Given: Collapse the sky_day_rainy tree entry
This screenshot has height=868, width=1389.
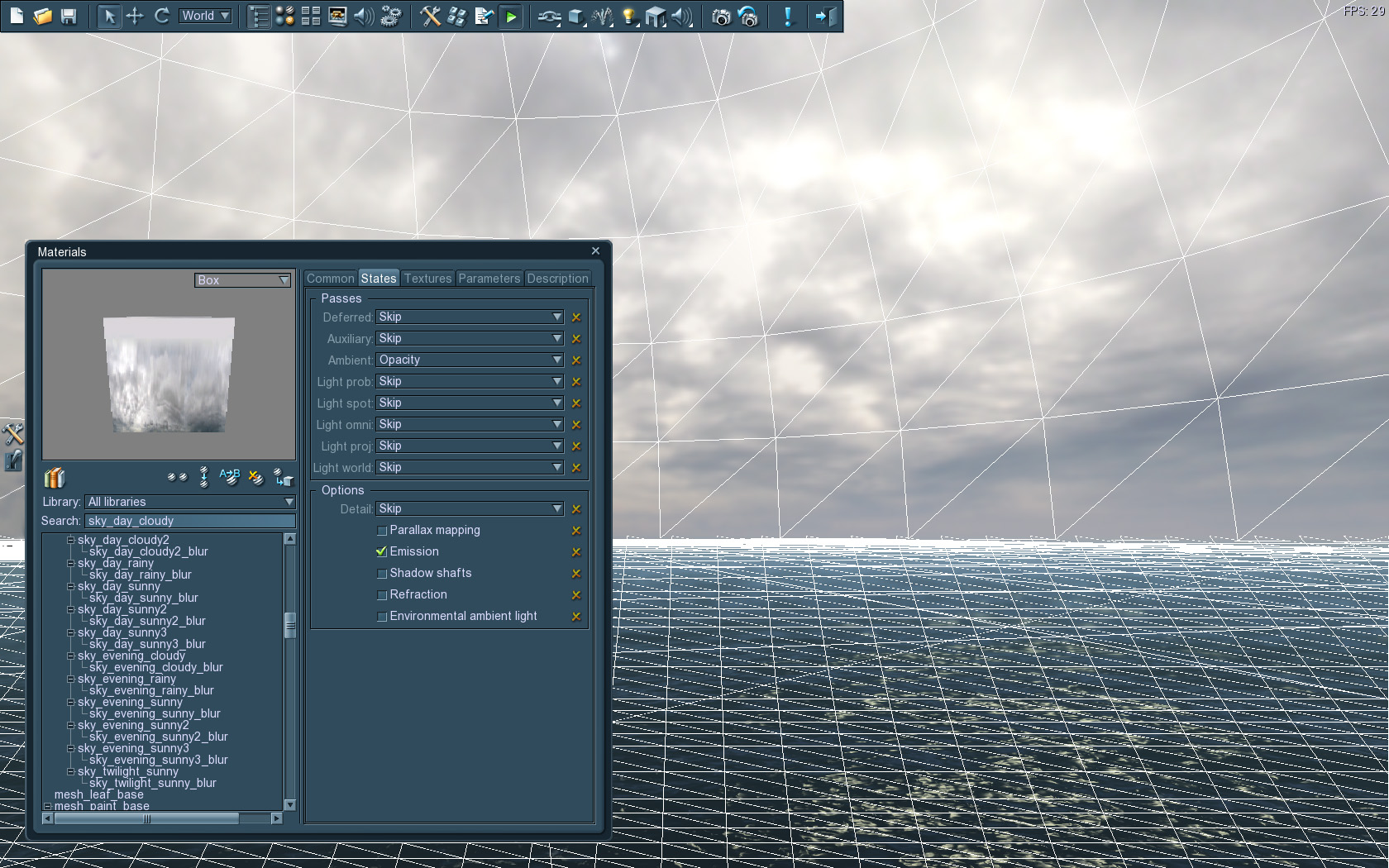Looking at the screenshot, I should pos(70,563).
